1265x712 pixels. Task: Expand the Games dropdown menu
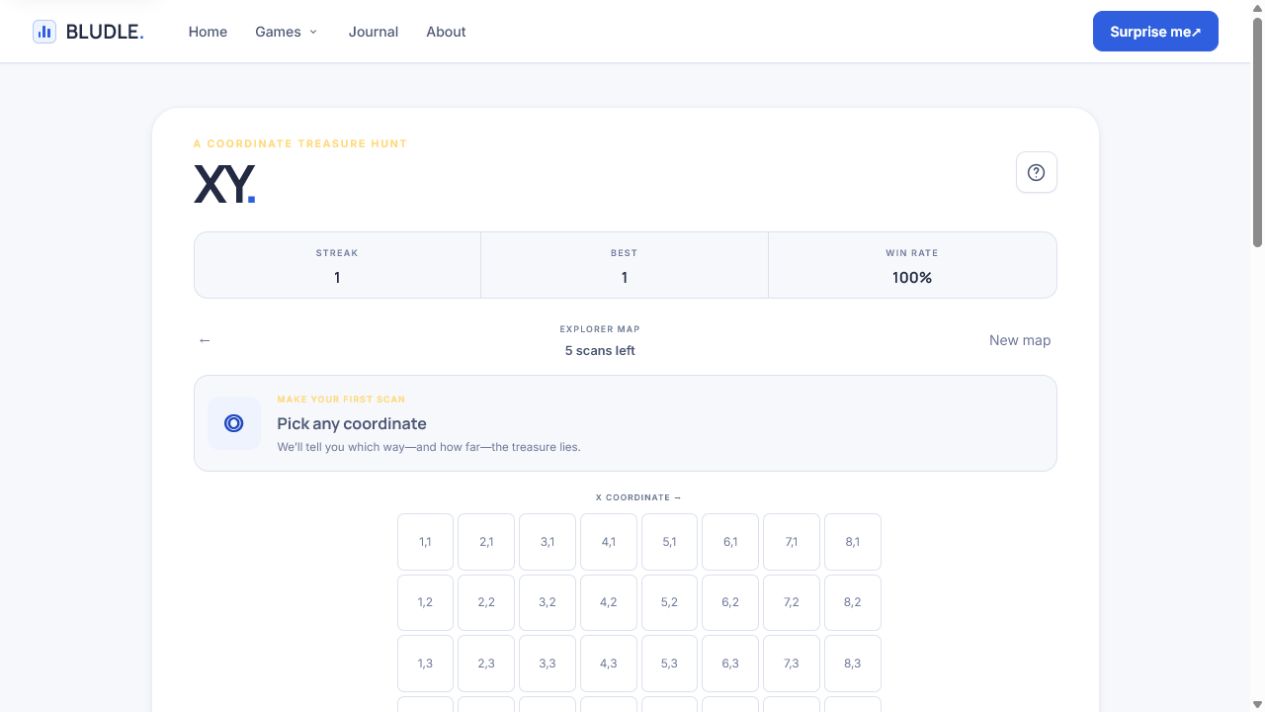pos(286,32)
